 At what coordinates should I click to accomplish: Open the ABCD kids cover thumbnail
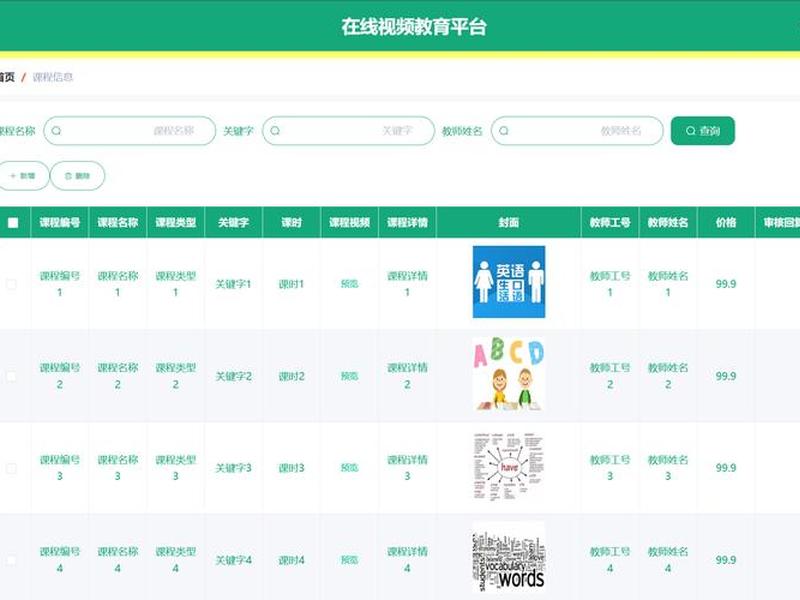509,373
